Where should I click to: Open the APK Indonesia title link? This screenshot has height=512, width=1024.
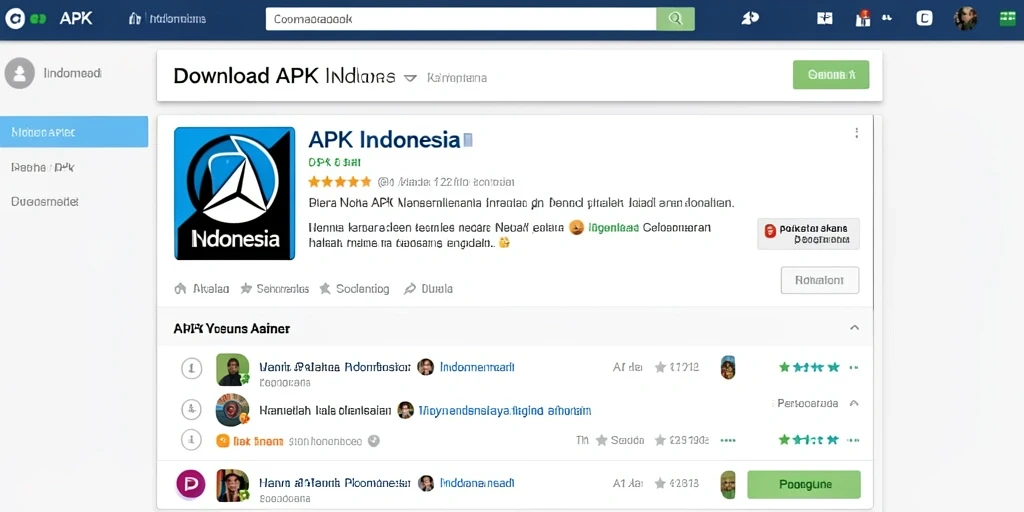tap(384, 139)
